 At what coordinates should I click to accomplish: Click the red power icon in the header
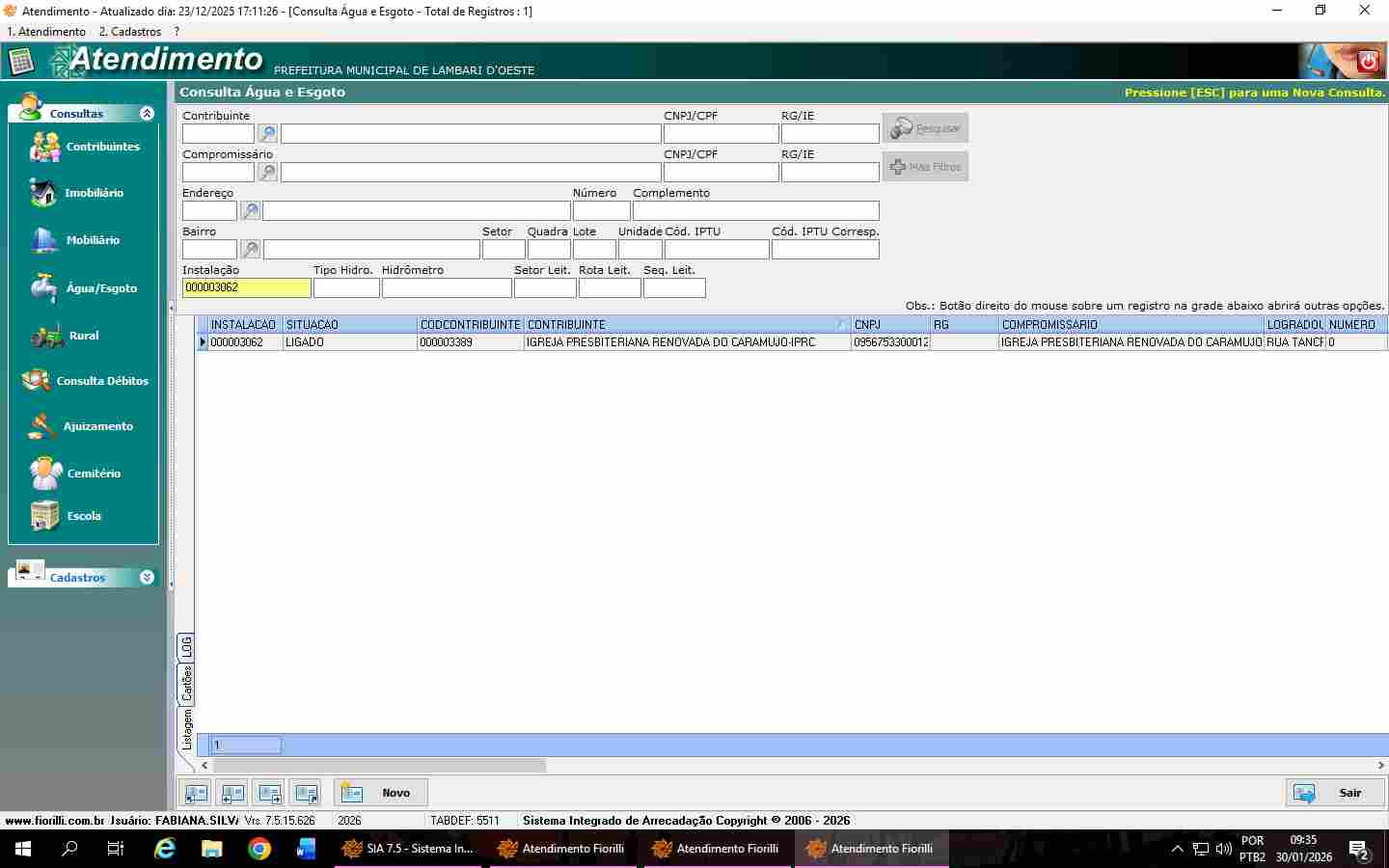pyautogui.click(x=1368, y=62)
